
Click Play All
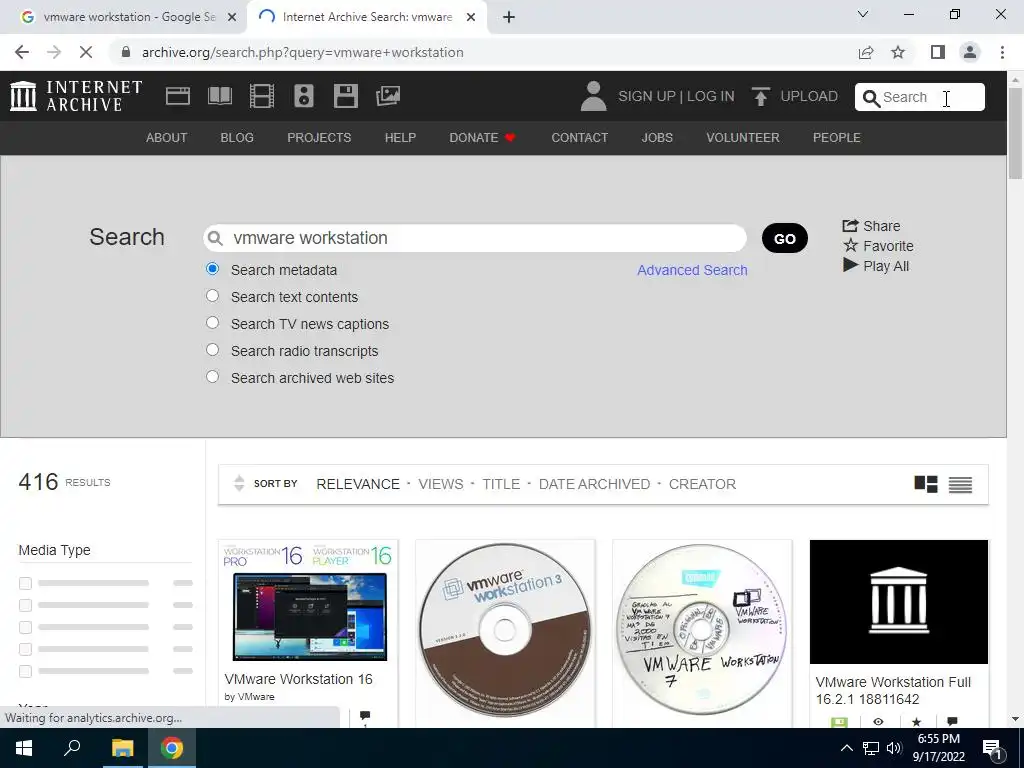(876, 266)
